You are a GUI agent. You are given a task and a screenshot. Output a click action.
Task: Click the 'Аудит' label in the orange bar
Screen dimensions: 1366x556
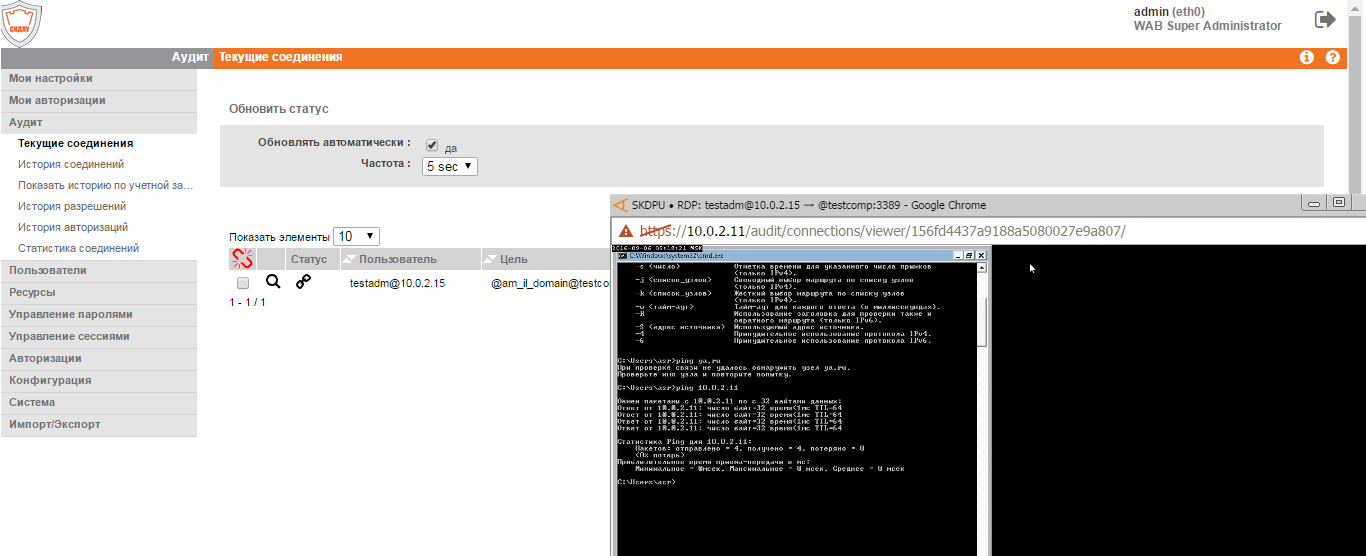[189, 57]
